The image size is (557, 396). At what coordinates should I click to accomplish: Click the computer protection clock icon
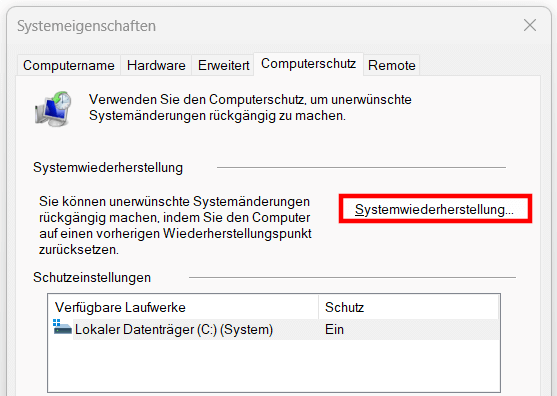coord(53,108)
